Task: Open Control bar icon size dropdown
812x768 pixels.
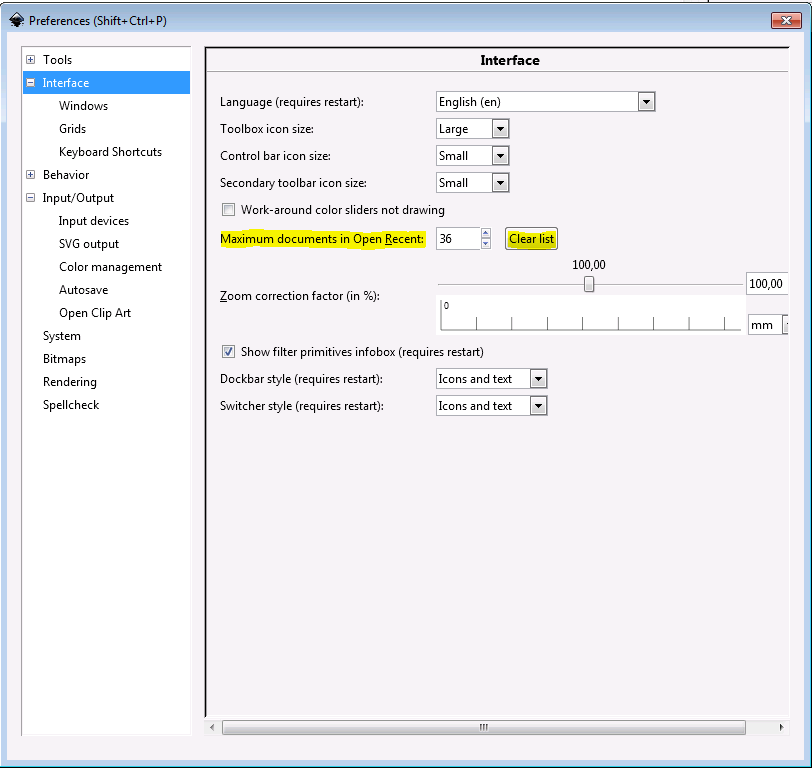Action: [x=500, y=156]
